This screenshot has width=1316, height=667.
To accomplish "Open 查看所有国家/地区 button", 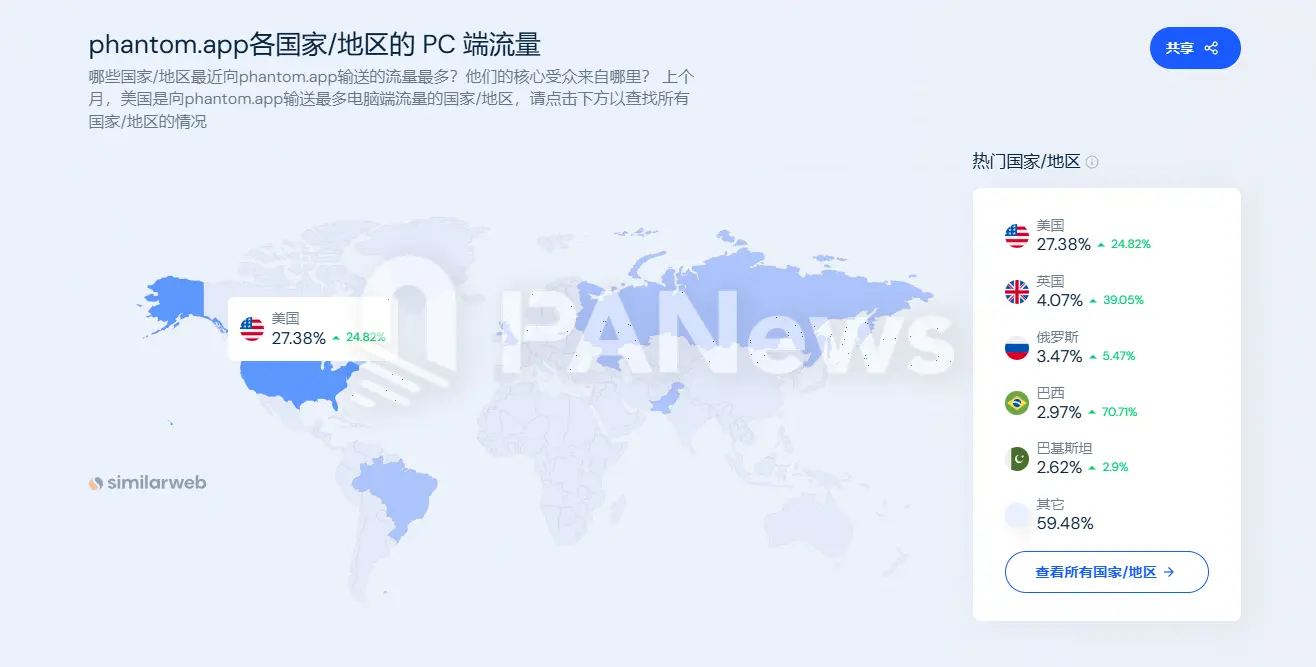I will (x=1107, y=572).
